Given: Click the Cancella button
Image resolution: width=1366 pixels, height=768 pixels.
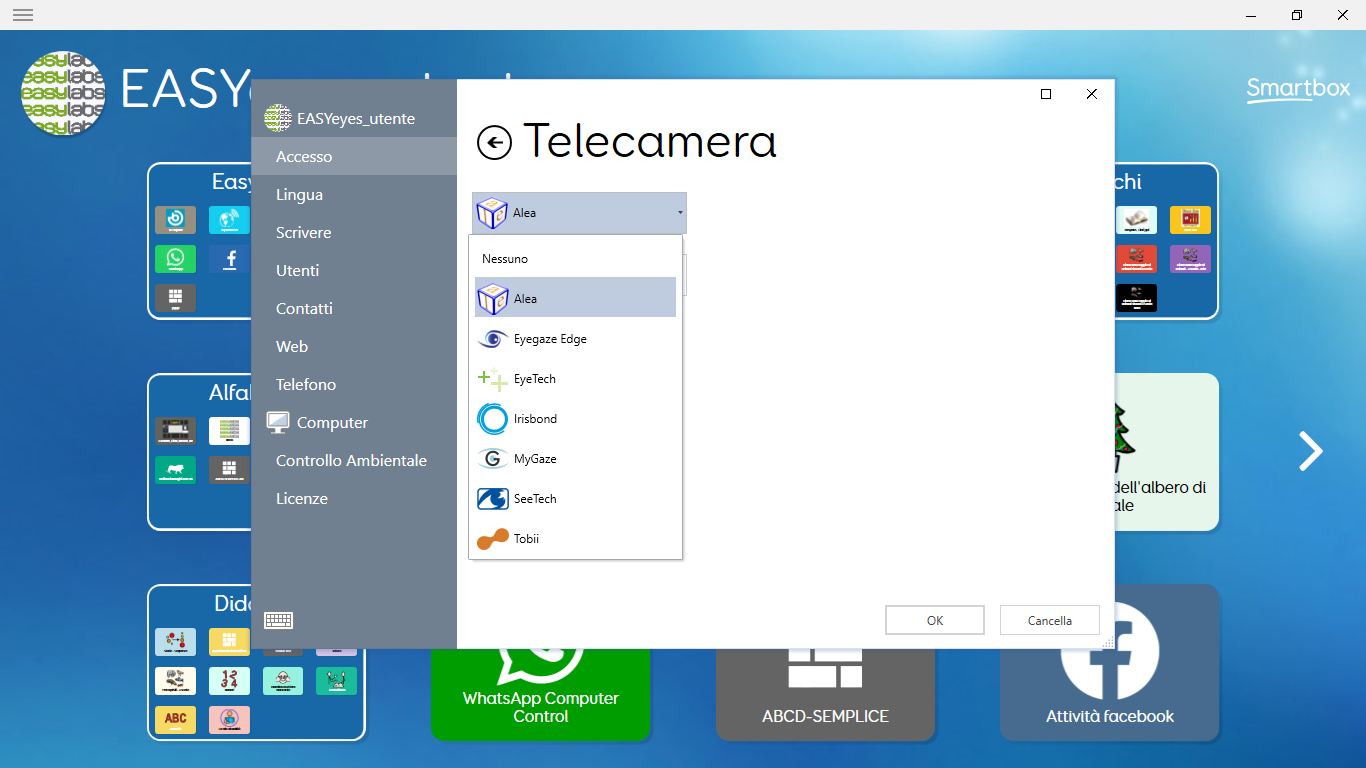Looking at the screenshot, I should 1050,620.
